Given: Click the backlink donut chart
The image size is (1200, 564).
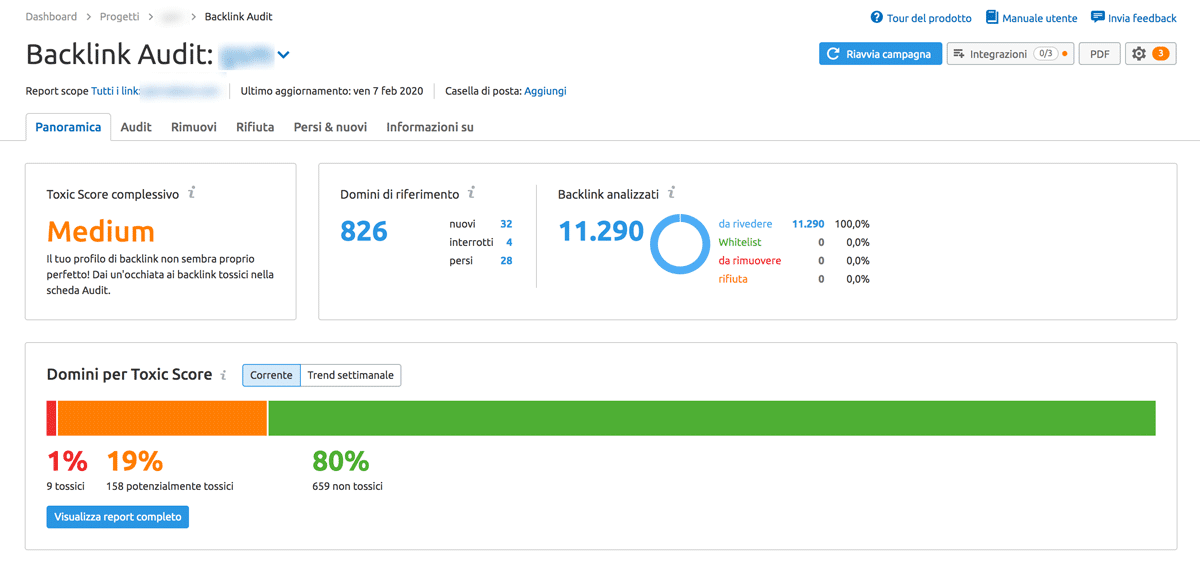Looking at the screenshot, I should pyautogui.click(x=680, y=245).
